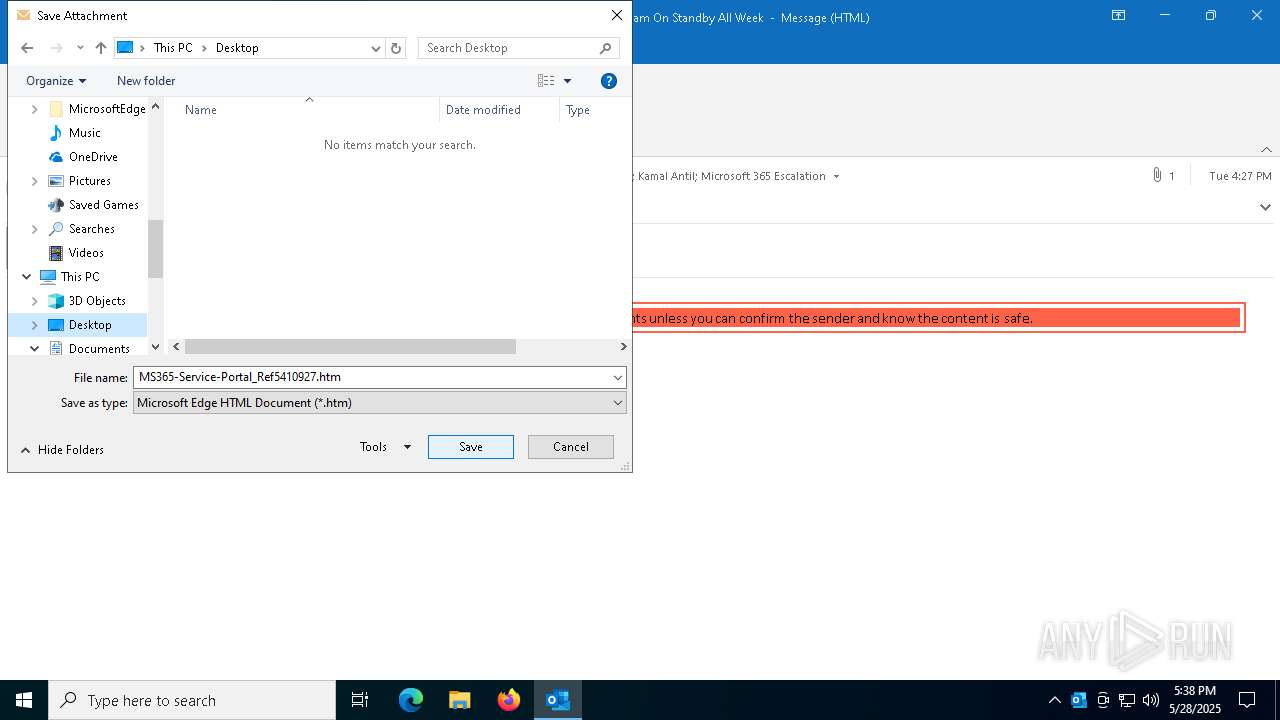Viewport: 1280px width, 720px height.
Task: Change the view layout icon
Action: [546, 81]
